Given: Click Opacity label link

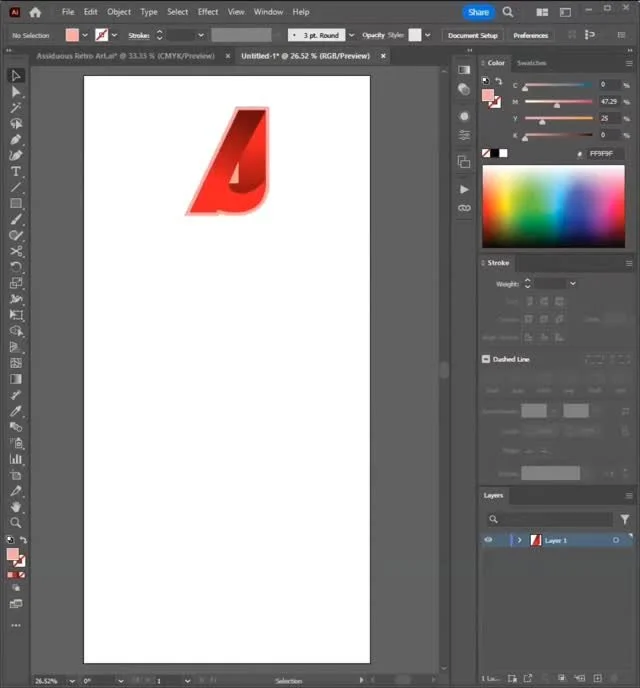Looking at the screenshot, I should coord(373,35).
